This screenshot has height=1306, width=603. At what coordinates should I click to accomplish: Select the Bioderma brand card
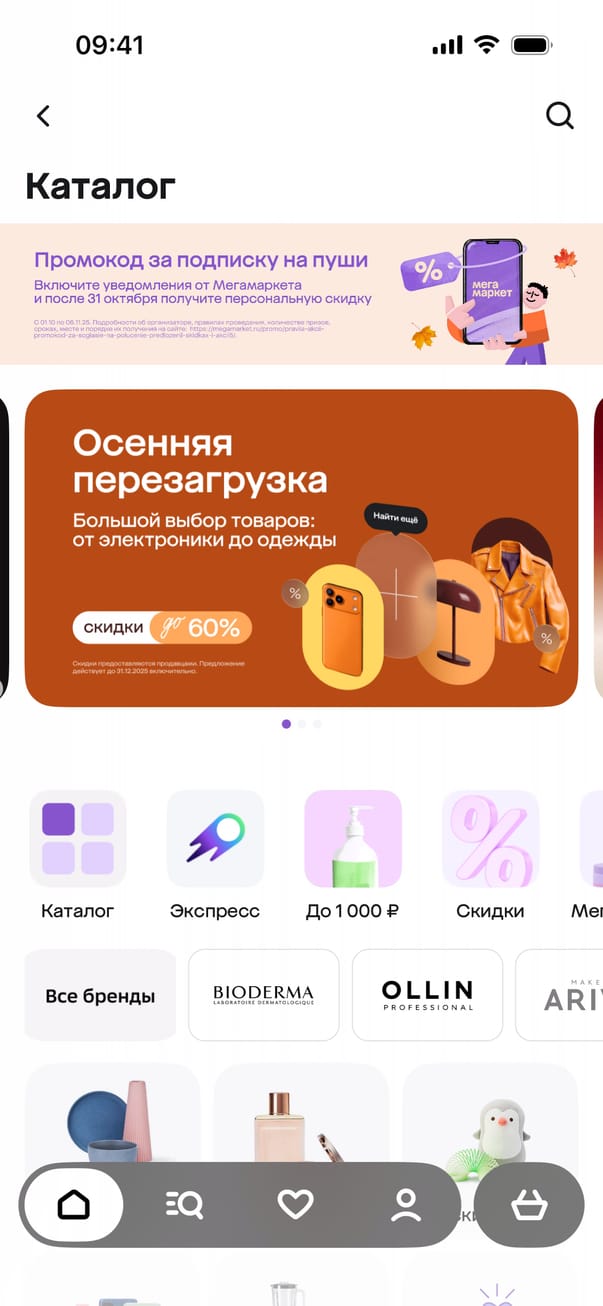point(264,996)
